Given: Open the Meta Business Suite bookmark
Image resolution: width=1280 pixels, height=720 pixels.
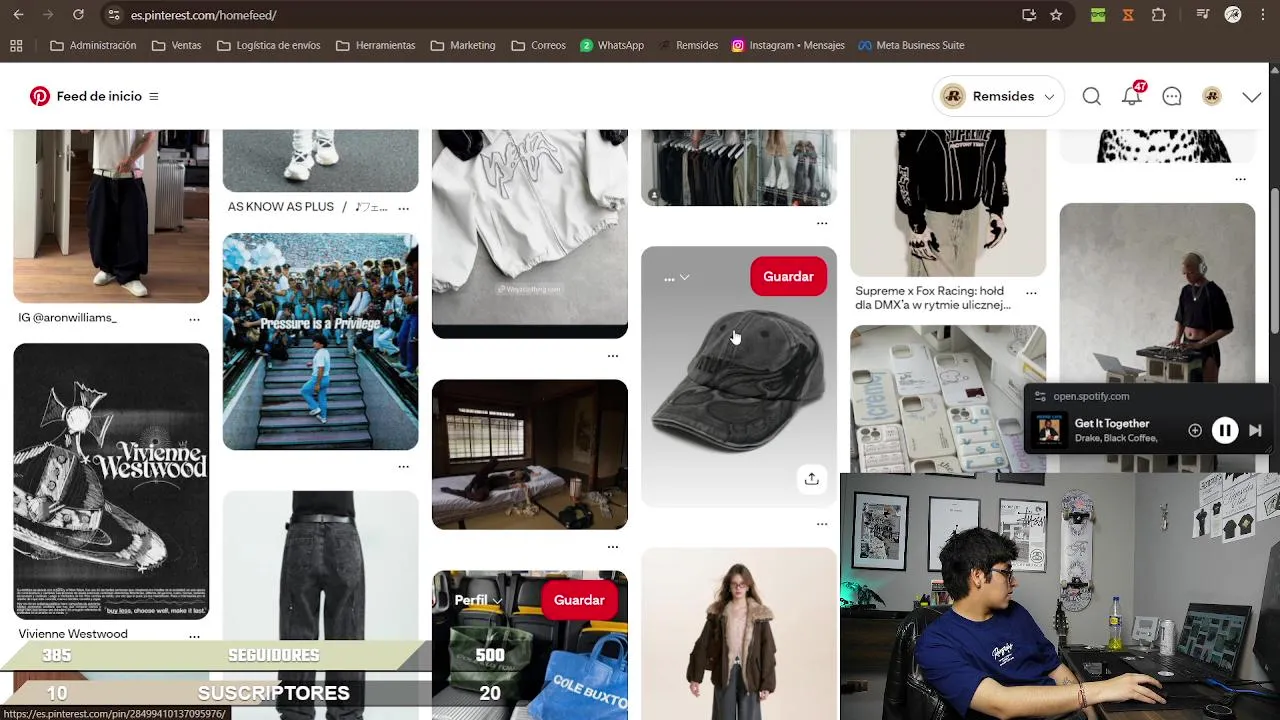Looking at the screenshot, I should click(x=911, y=45).
